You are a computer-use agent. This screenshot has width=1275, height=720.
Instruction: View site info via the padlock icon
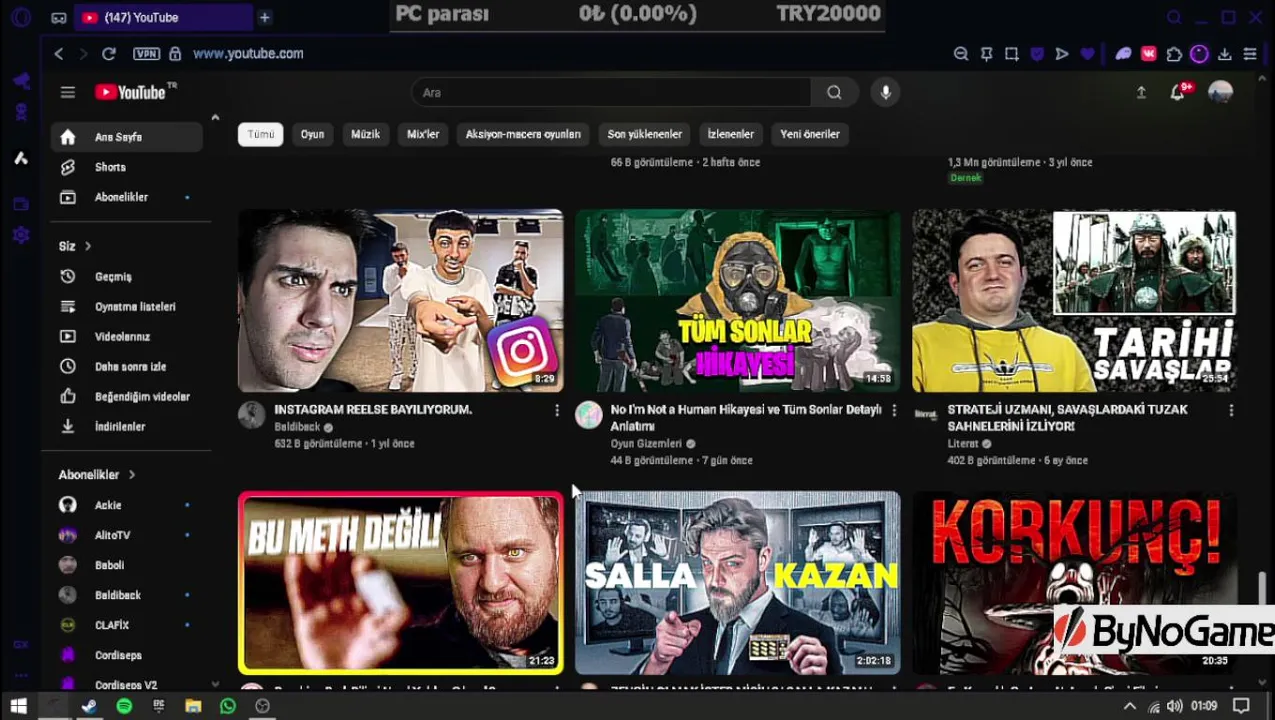(175, 54)
